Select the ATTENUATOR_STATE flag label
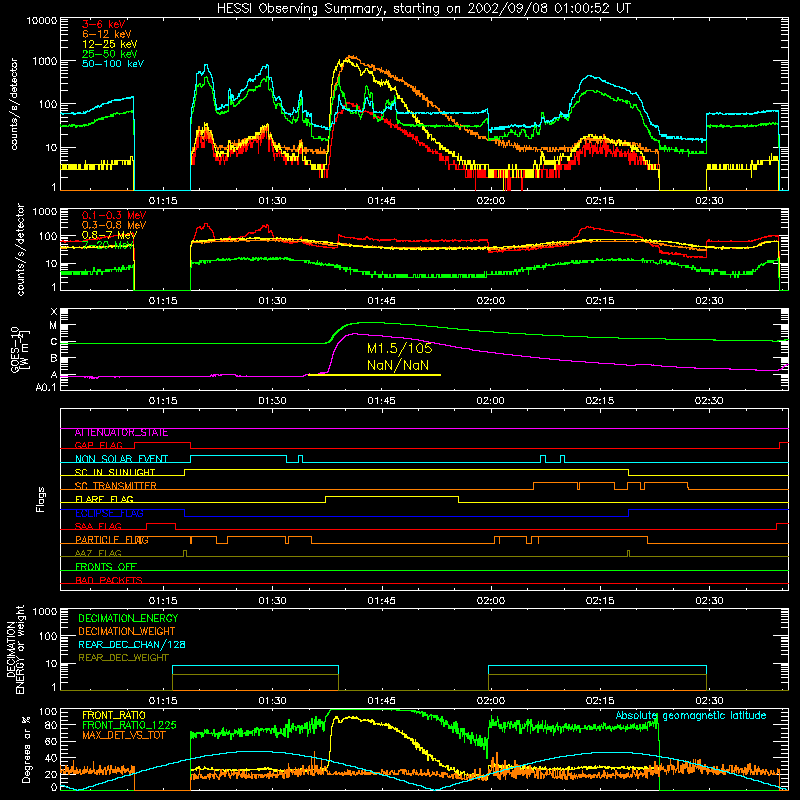The width and height of the screenshot is (800, 800). (x=121, y=433)
